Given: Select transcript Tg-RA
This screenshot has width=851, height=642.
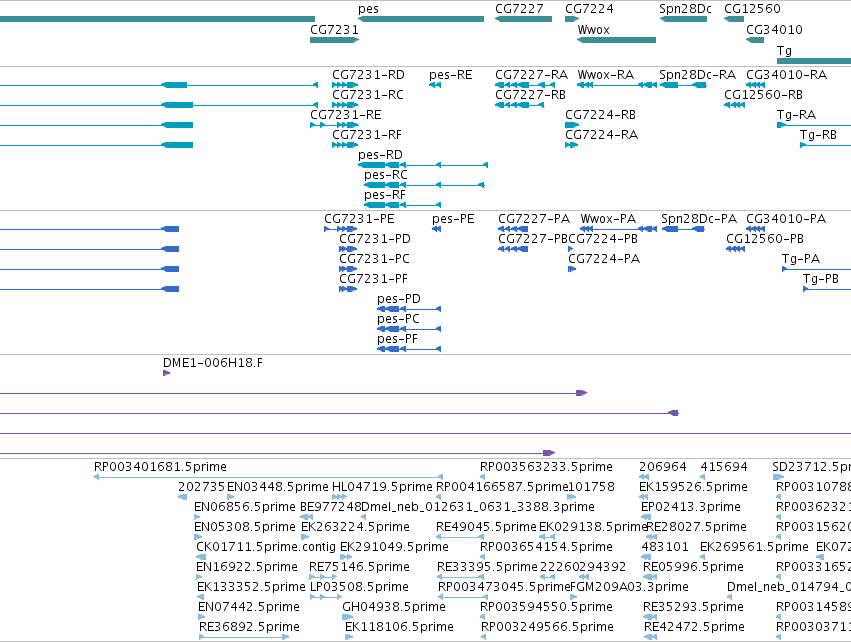Looking at the screenshot, I should [x=814, y=125].
